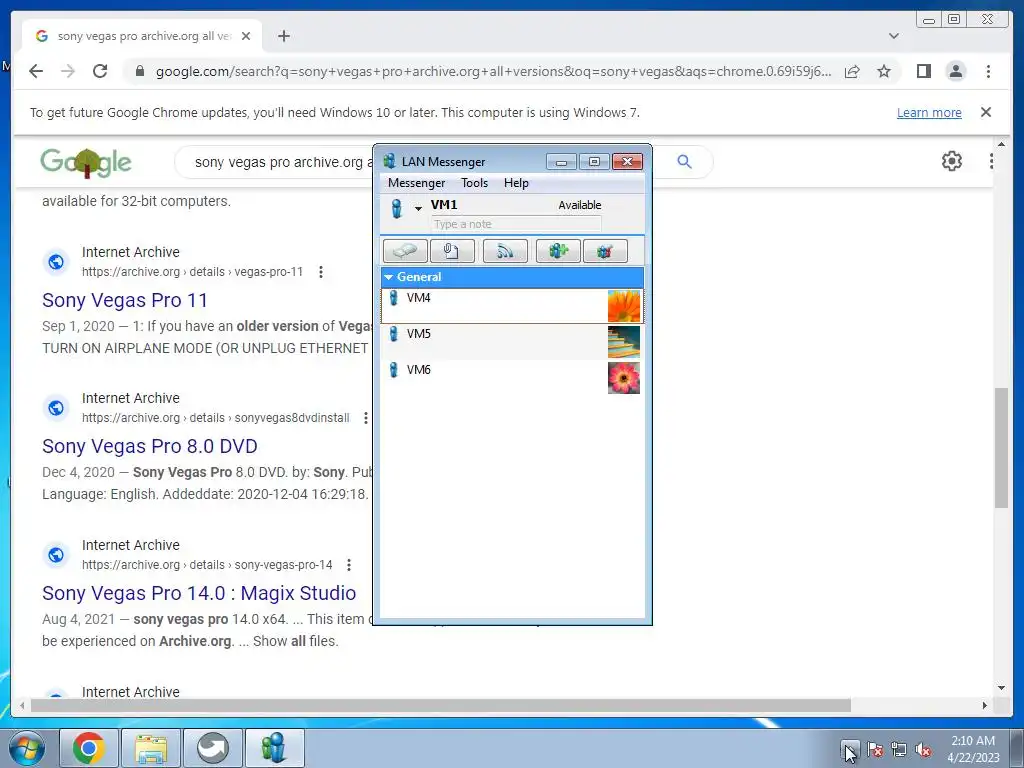Go back in Chrome
This screenshot has height=768, width=1024.
36,71
